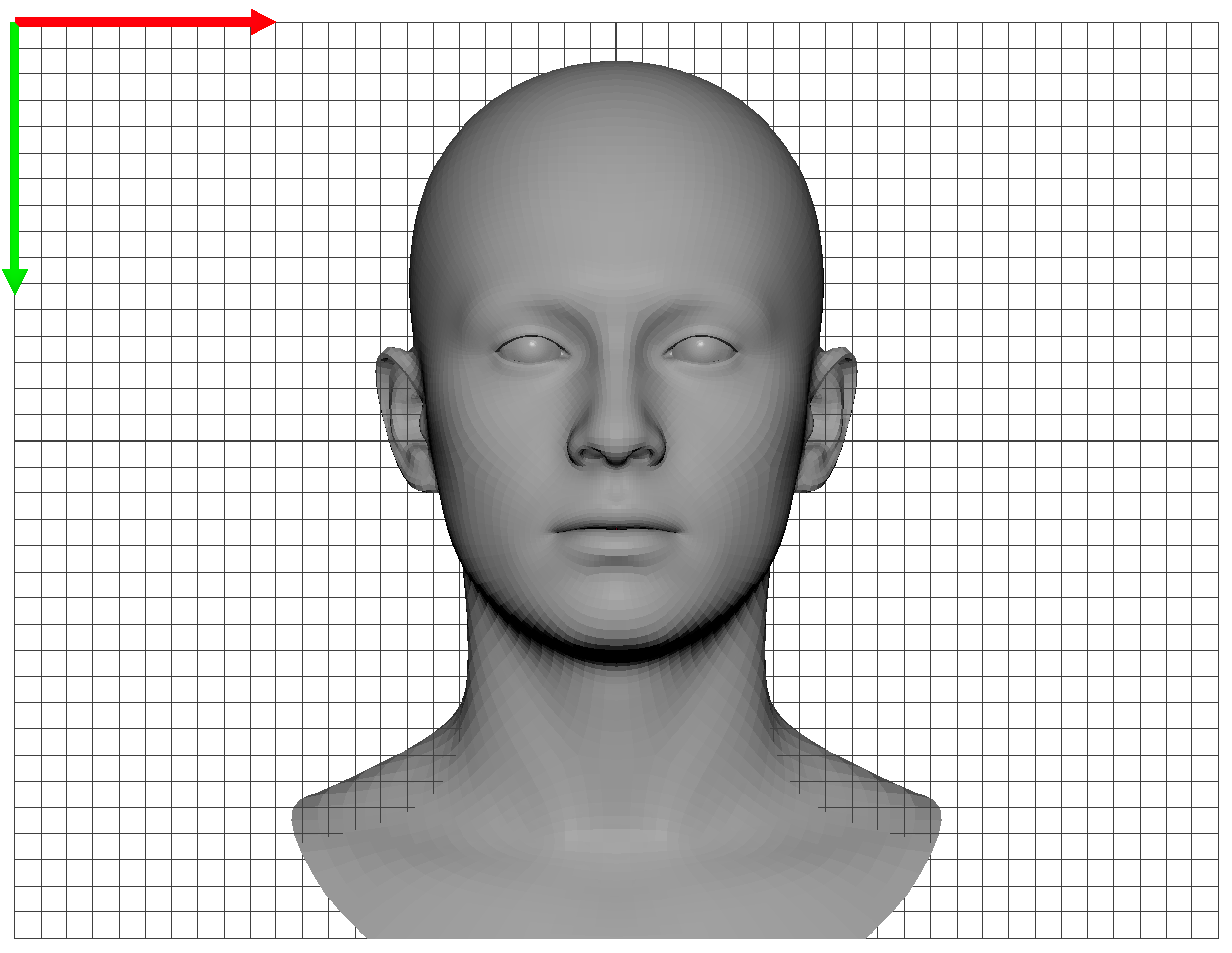Click the red X-axis arrowhead
The image size is (1232, 953).
[263, 22]
